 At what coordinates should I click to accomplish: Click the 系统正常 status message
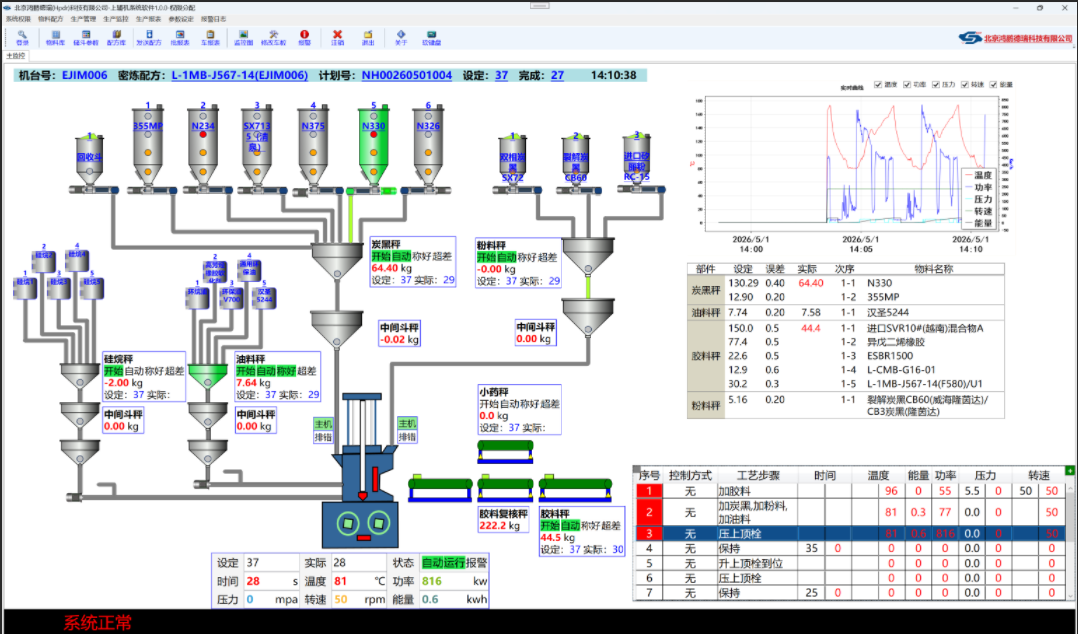[x=98, y=623]
